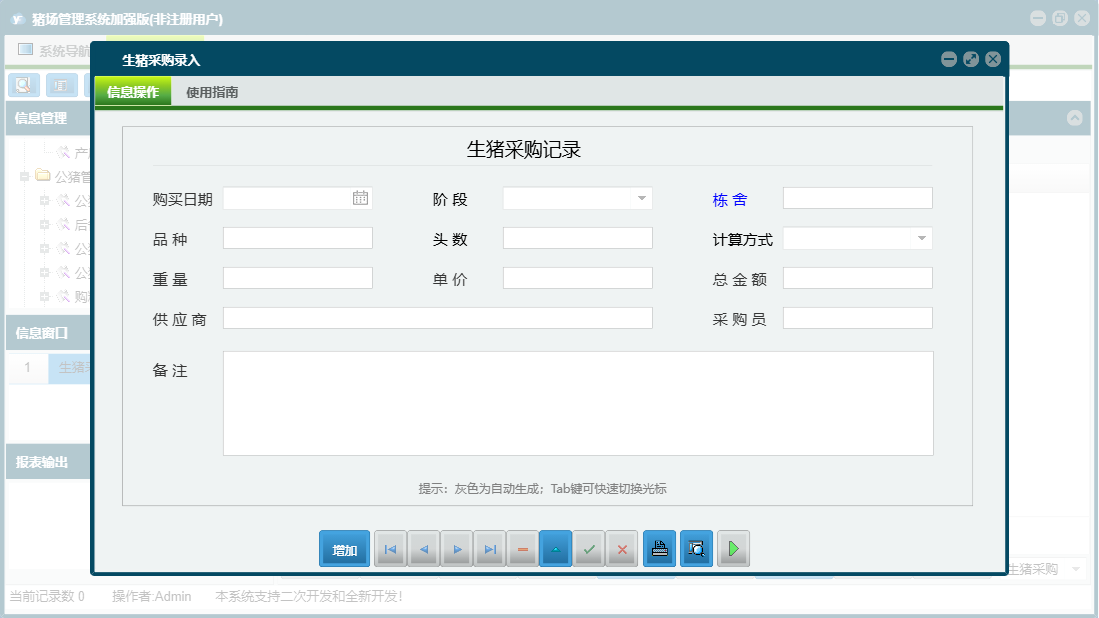This screenshot has height=618, width=1099.
Task: Go to the first record
Action: 390,549
